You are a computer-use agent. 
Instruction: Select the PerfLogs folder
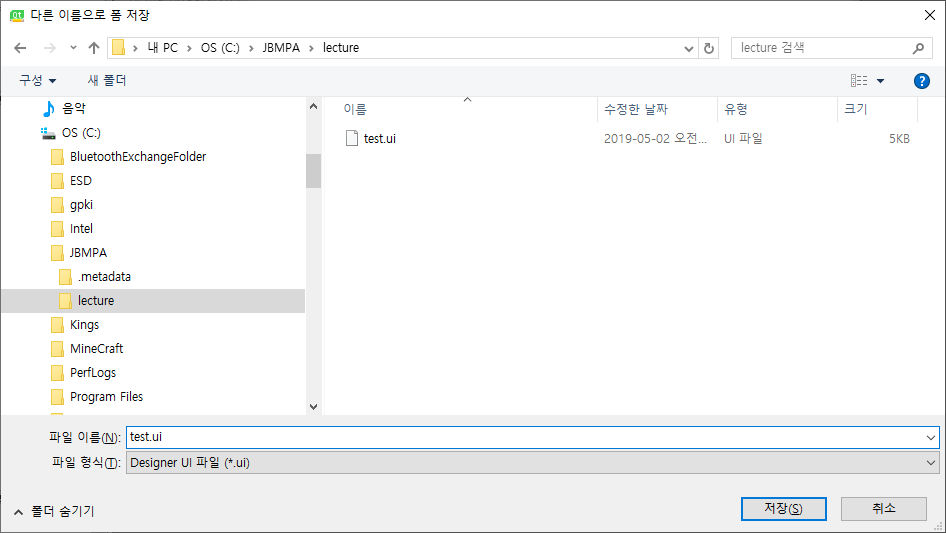point(92,373)
